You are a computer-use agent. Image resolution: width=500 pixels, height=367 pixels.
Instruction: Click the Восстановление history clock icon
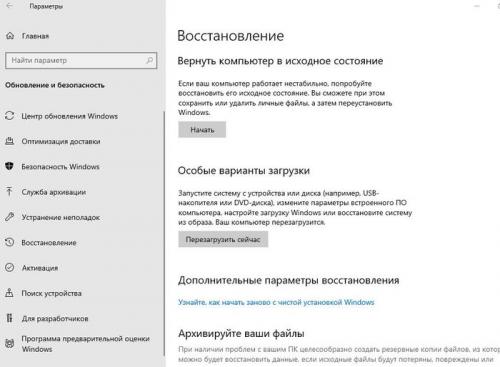click(x=10, y=242)
